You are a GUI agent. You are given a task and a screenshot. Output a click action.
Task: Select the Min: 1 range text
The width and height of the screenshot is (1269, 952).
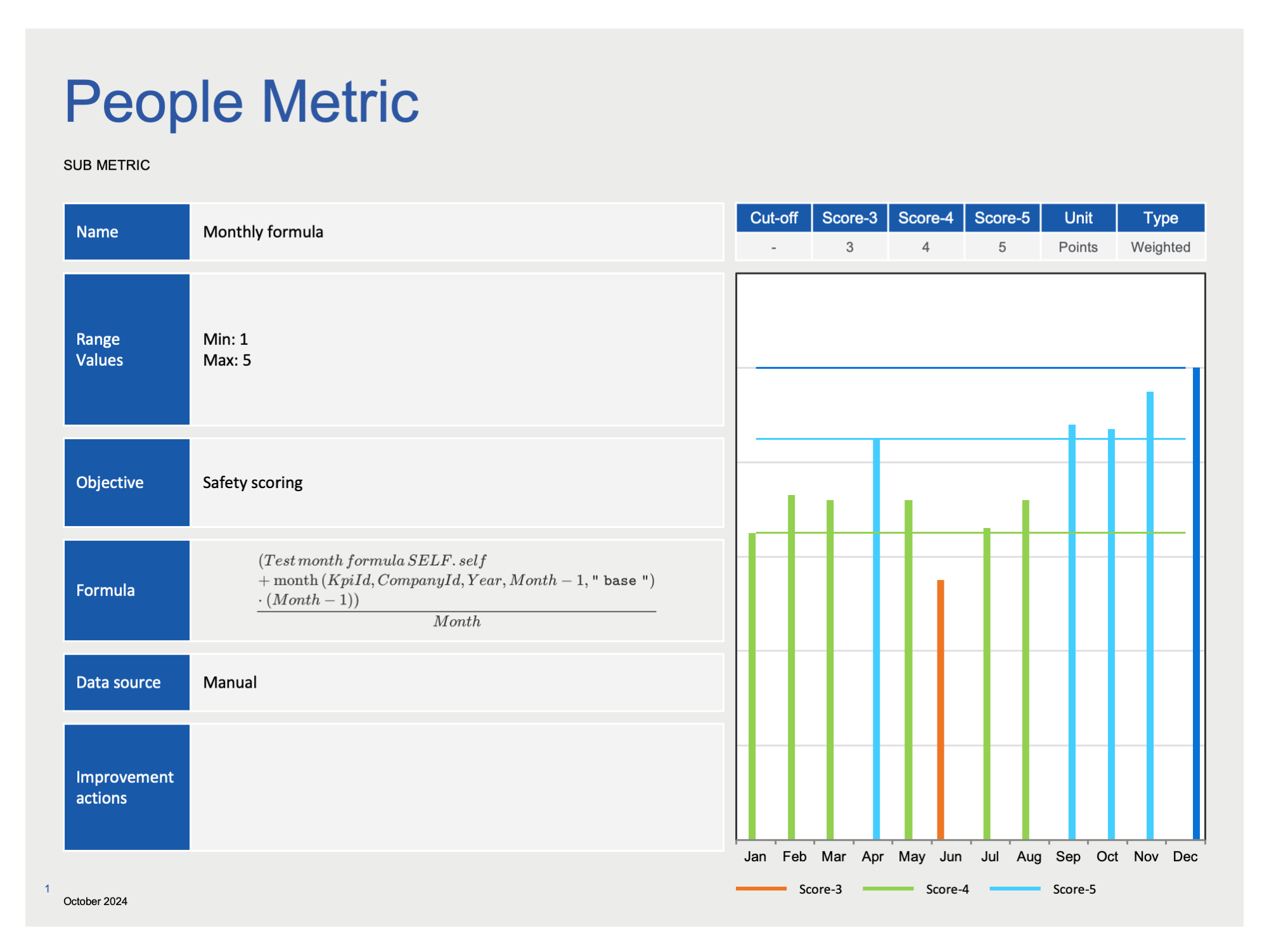tap(226, 339)
